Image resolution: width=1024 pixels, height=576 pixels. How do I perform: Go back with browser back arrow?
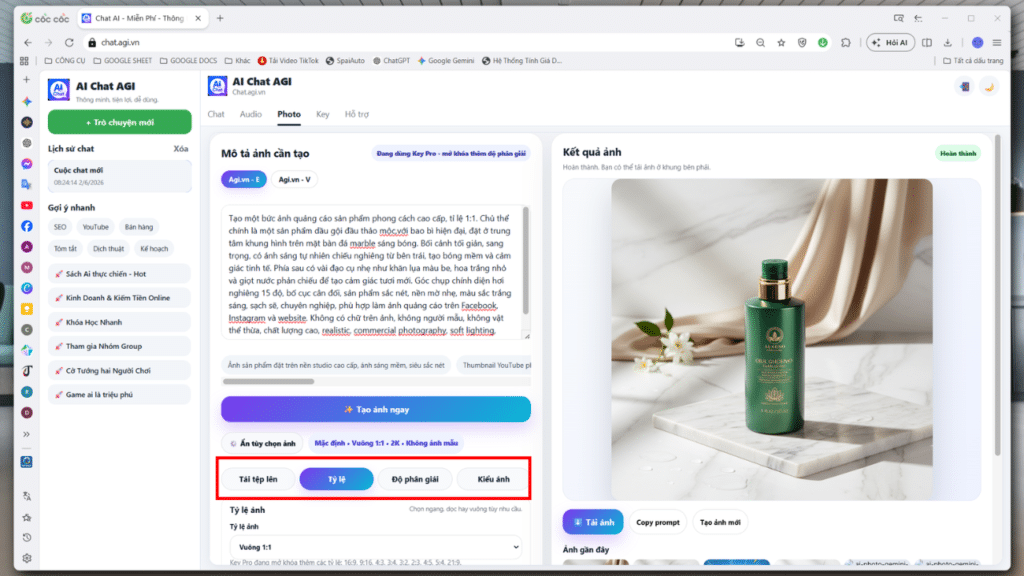27,42
